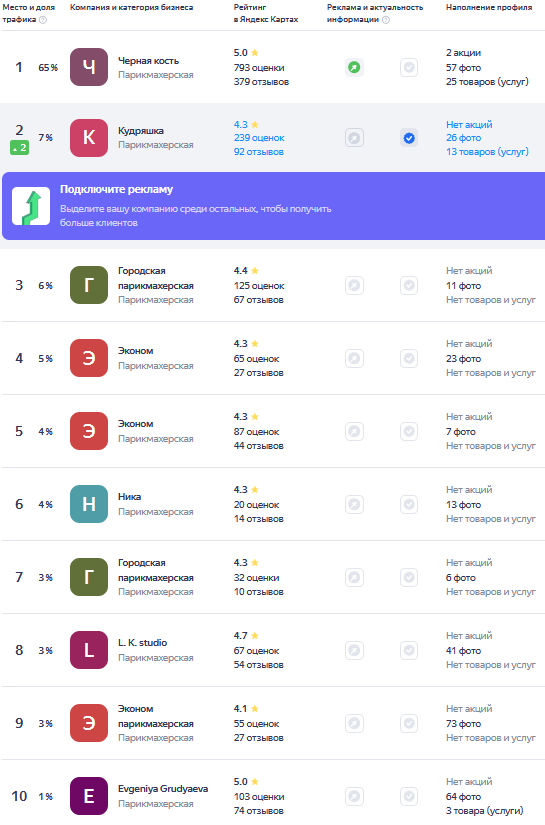Click the grey advertising icon for Кудряшка
The width and height of the screenshot is (545, 825).
click(354, 138)
